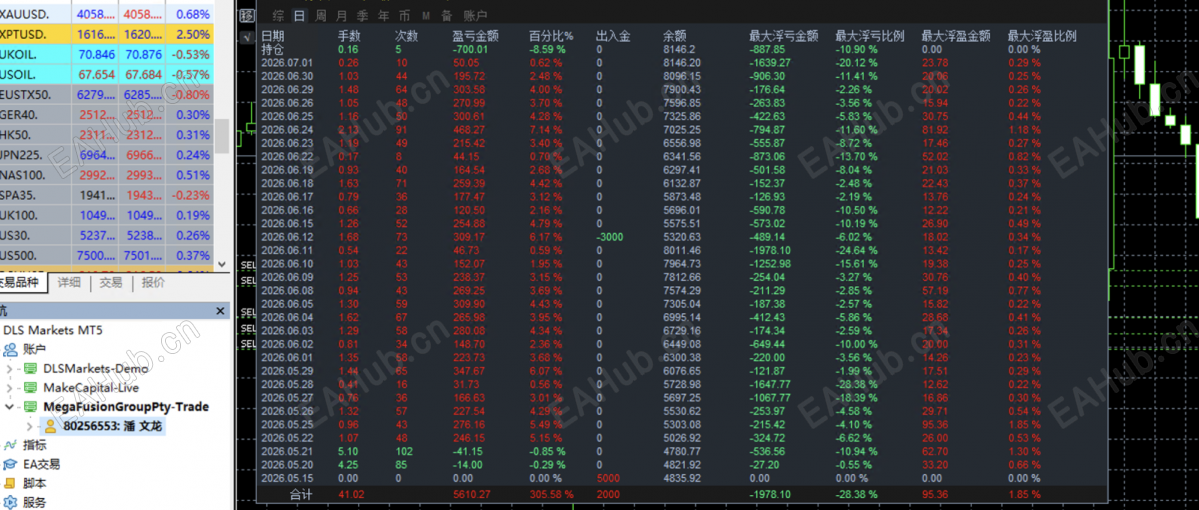
Task: Click the 盈亏金额 column header
Action: point(476,36)
